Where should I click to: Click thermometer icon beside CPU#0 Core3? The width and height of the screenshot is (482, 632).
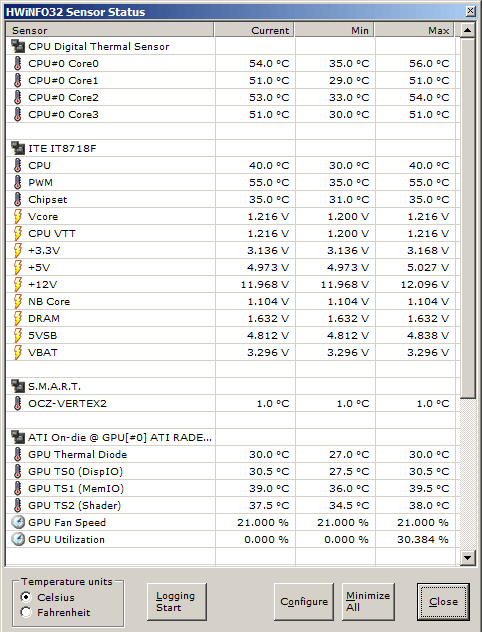tap(17, 114)
